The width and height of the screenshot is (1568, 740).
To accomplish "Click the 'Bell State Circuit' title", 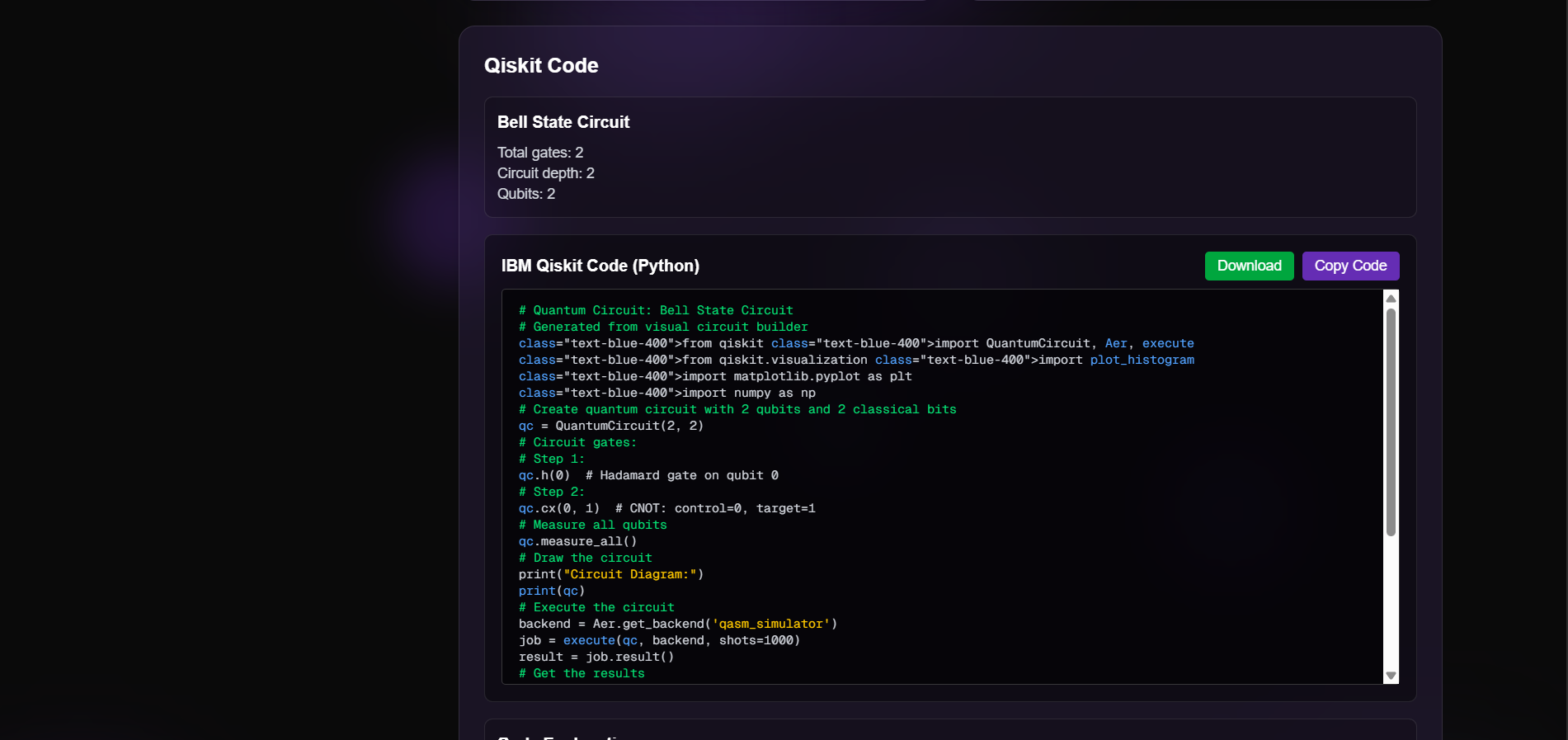I will (563, 122).
